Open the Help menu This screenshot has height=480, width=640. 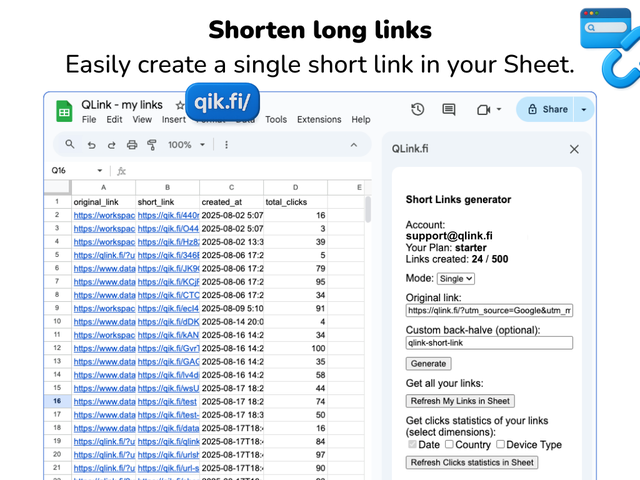pyautogui.click(x=361, y=120)
